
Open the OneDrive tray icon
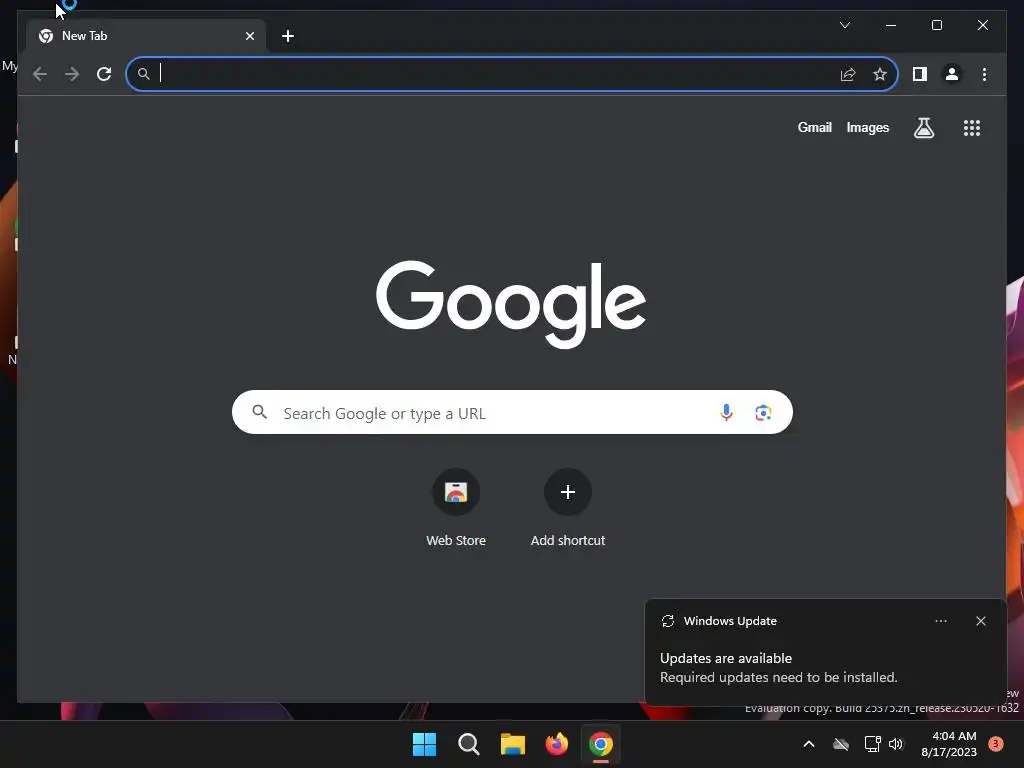840,744
